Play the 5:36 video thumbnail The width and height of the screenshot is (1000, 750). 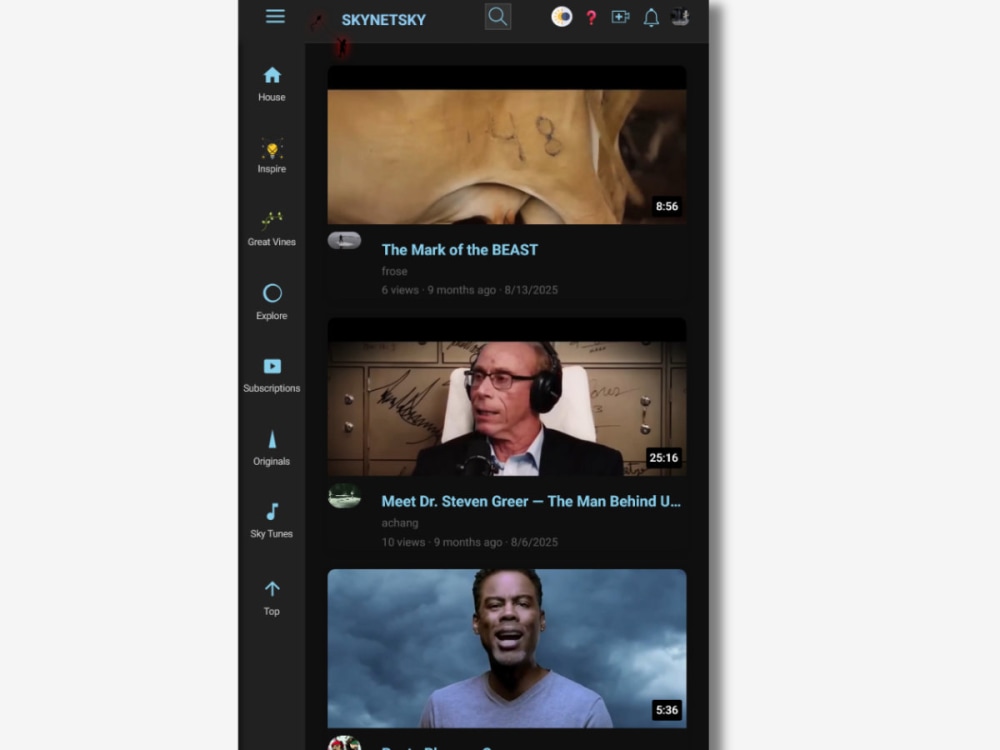[507, 649]
